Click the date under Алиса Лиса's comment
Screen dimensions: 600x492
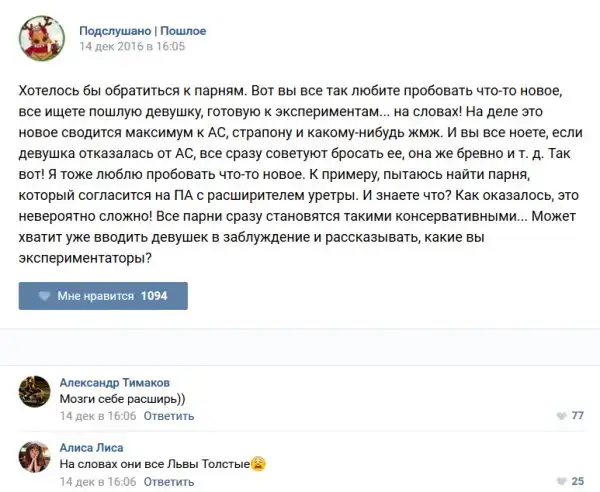[x=98, y=480]
